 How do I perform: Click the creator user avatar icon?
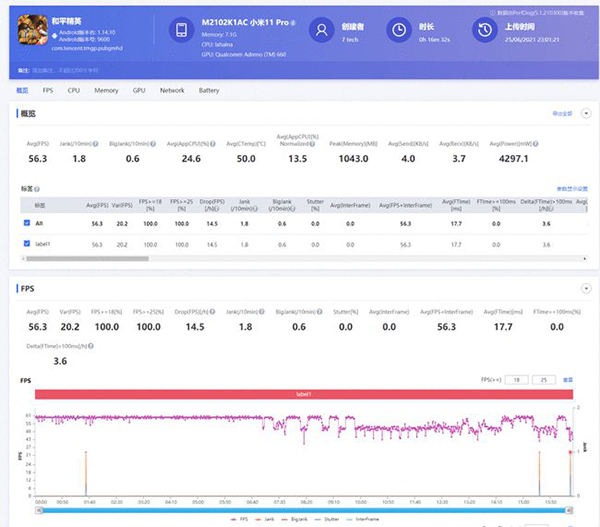[322, 30]
